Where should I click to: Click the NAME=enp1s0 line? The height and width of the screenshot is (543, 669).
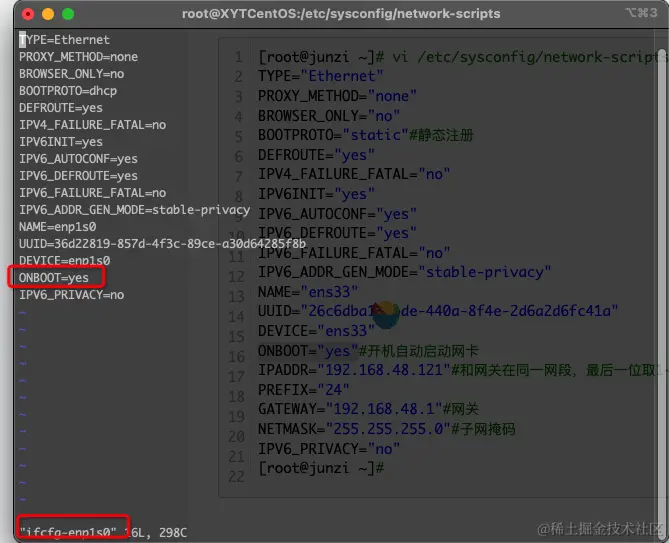coord(58,227)
